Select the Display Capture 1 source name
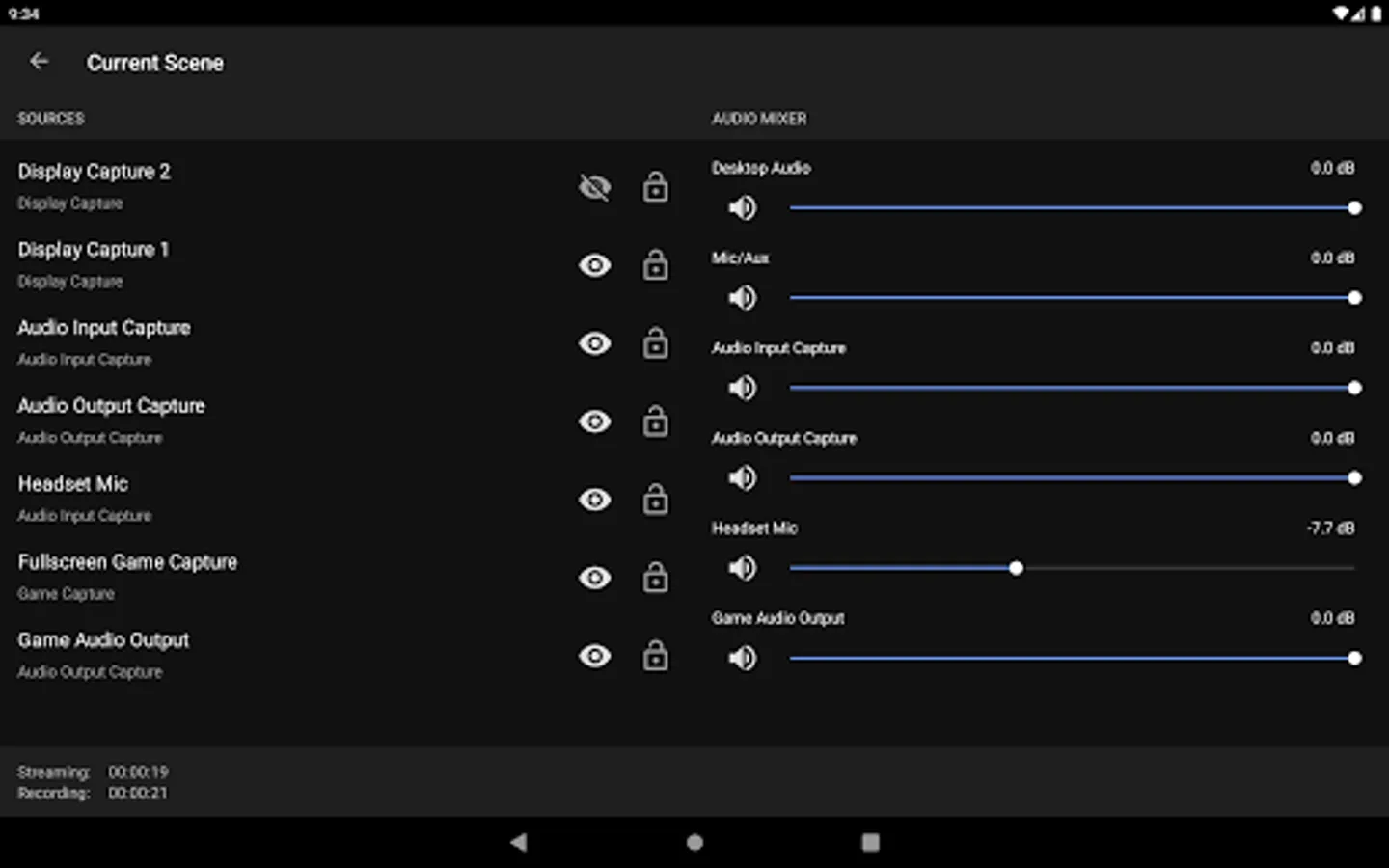The height and width of the screenshot is (868, 1389). [x=94, y=250]
